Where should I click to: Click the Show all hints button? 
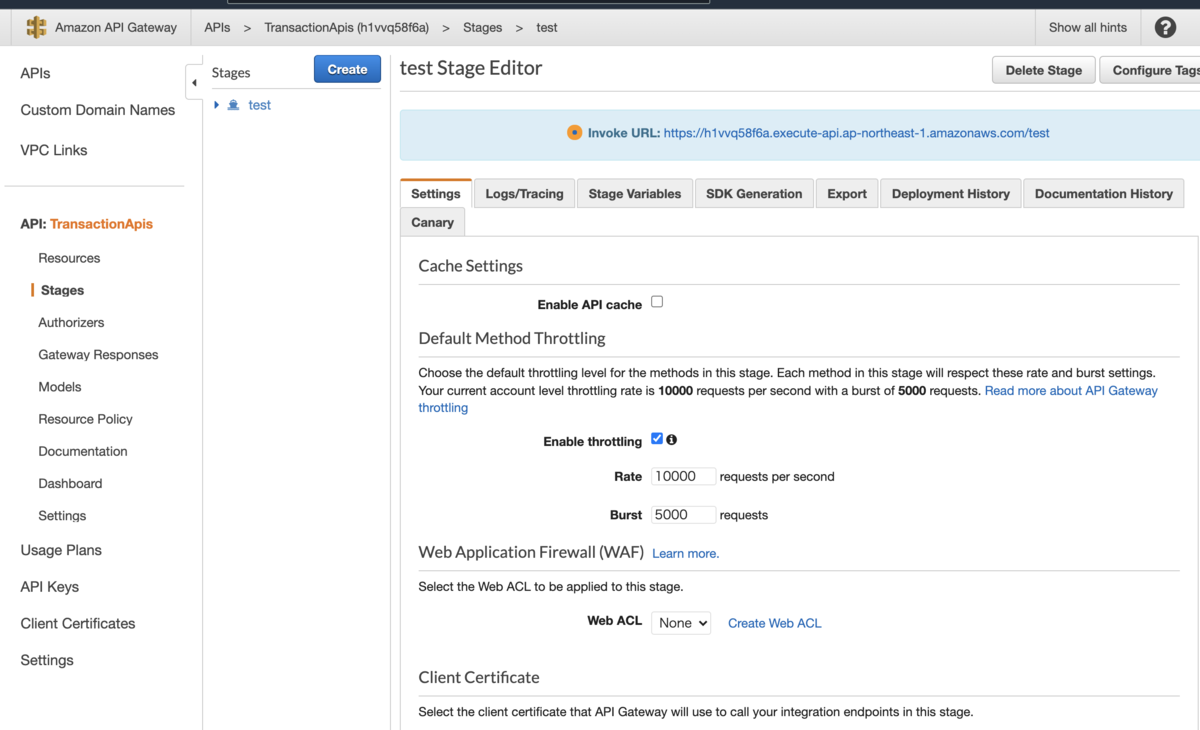[1088, 28]
